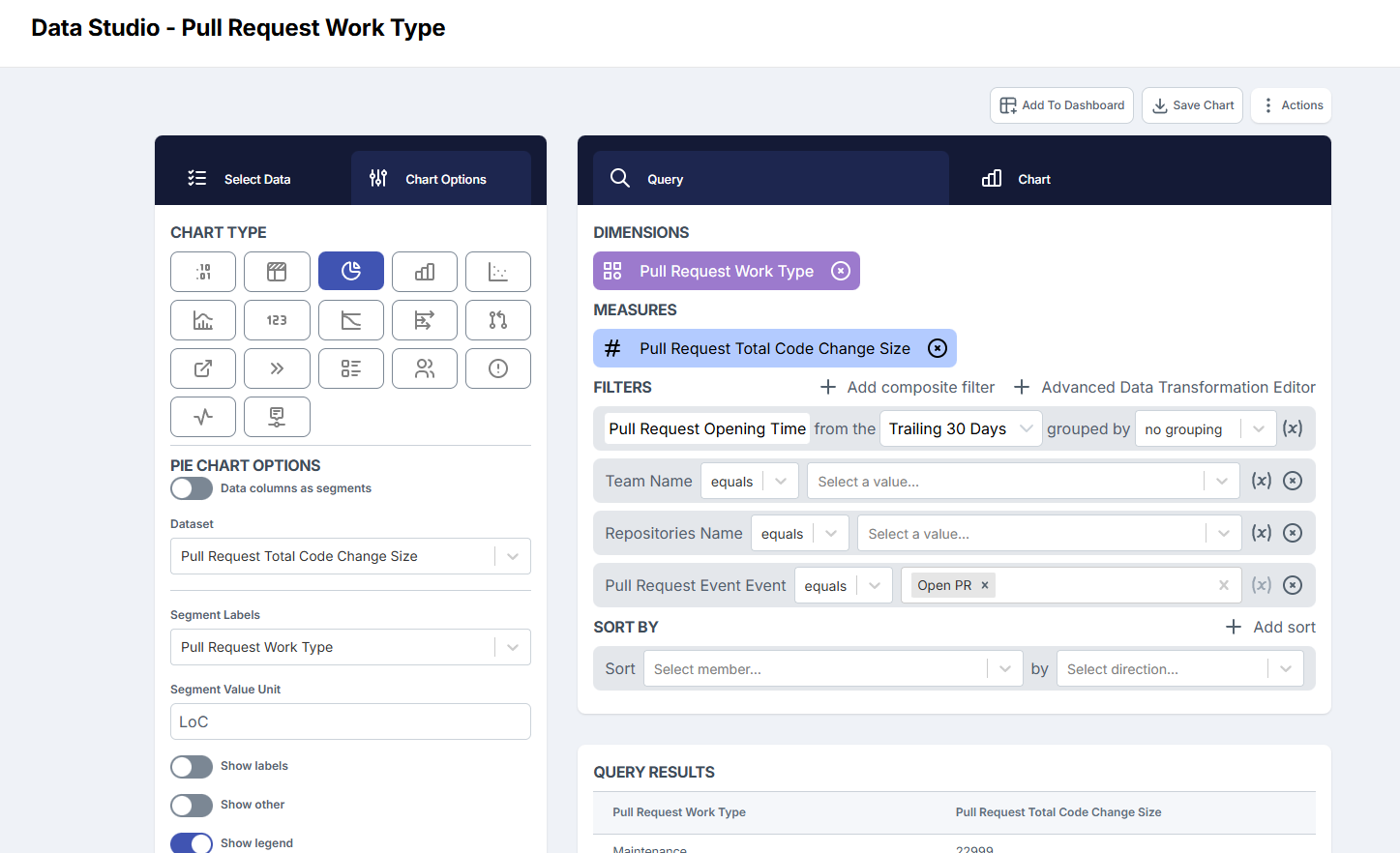Image resolution: width=1400 pixels, height=853 pixels.
Task: Delete the Team Name filter
Action: coord(1293,481)
